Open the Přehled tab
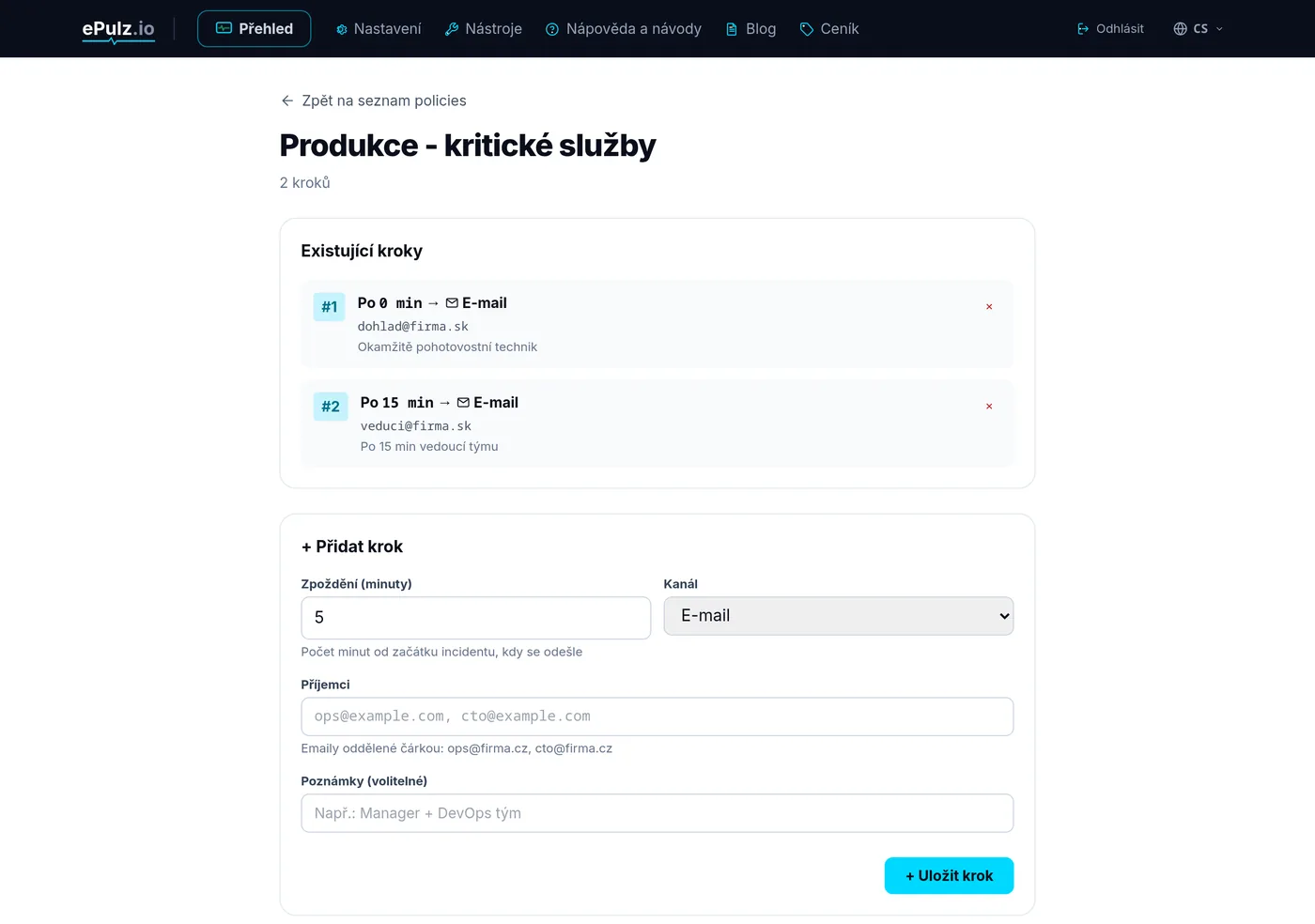This screenshot has height=924, width=1315. click(255, 29)
